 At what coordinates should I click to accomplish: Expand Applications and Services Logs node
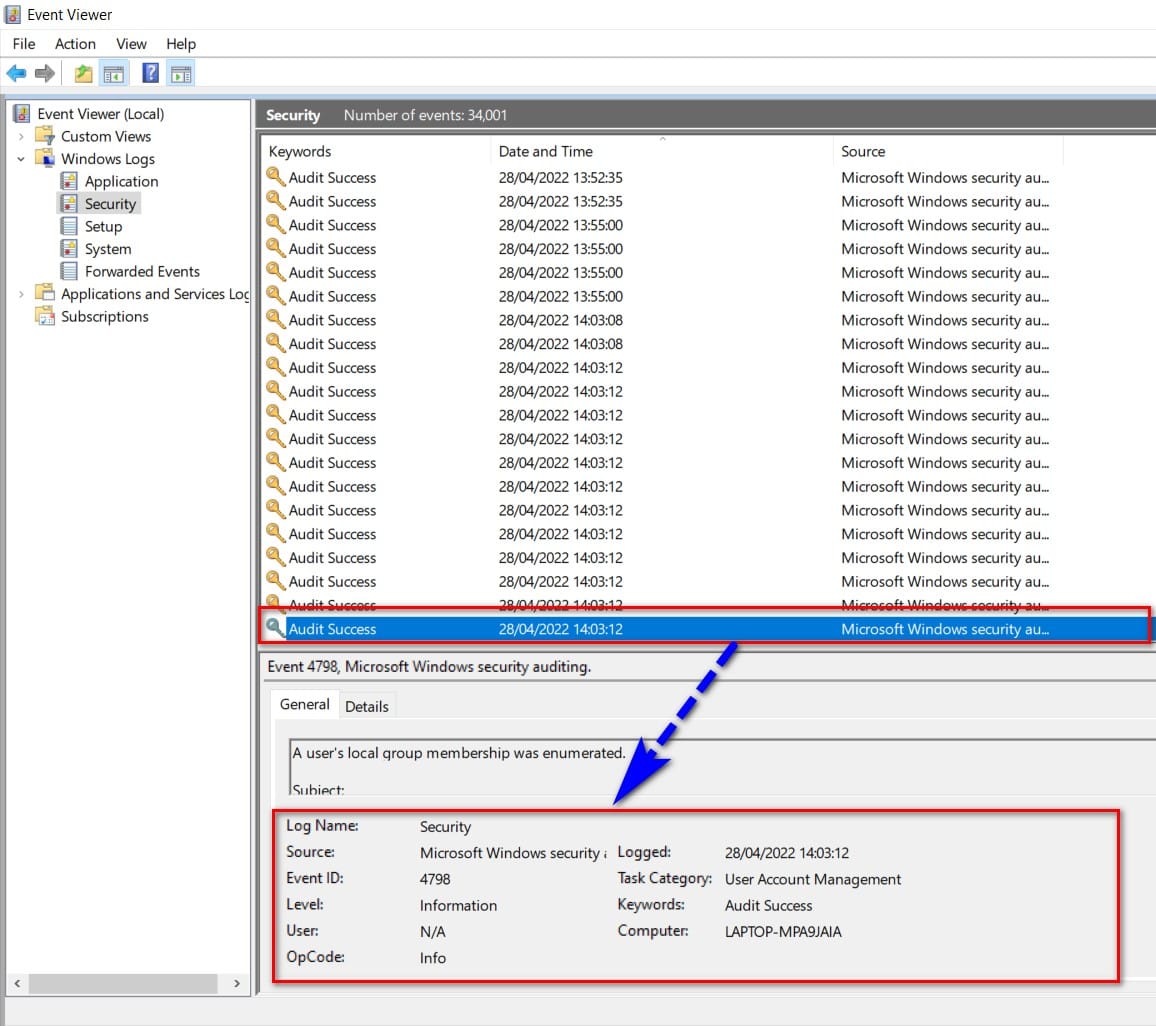21,294
